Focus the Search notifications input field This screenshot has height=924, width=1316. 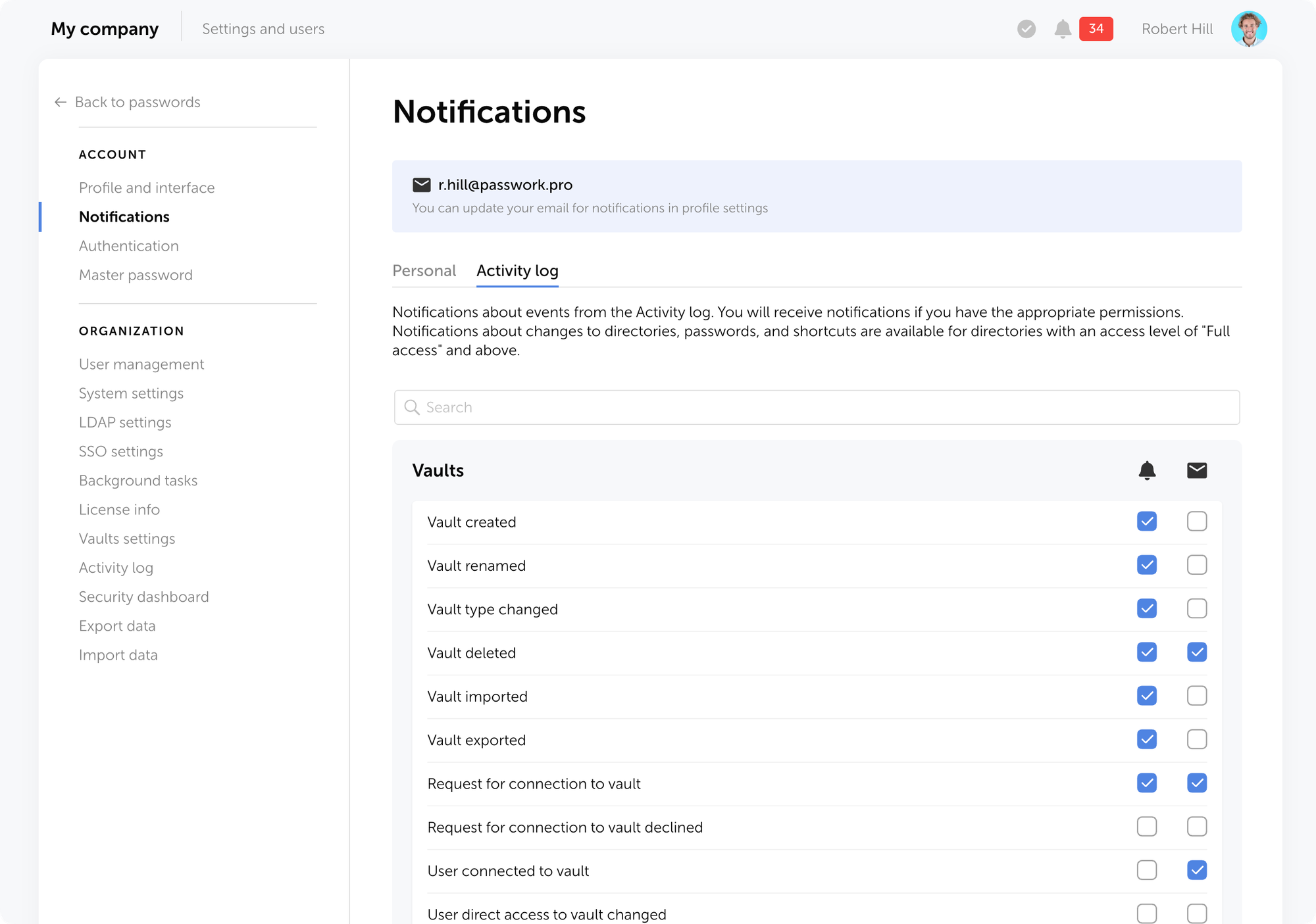(x=816, y=407)
